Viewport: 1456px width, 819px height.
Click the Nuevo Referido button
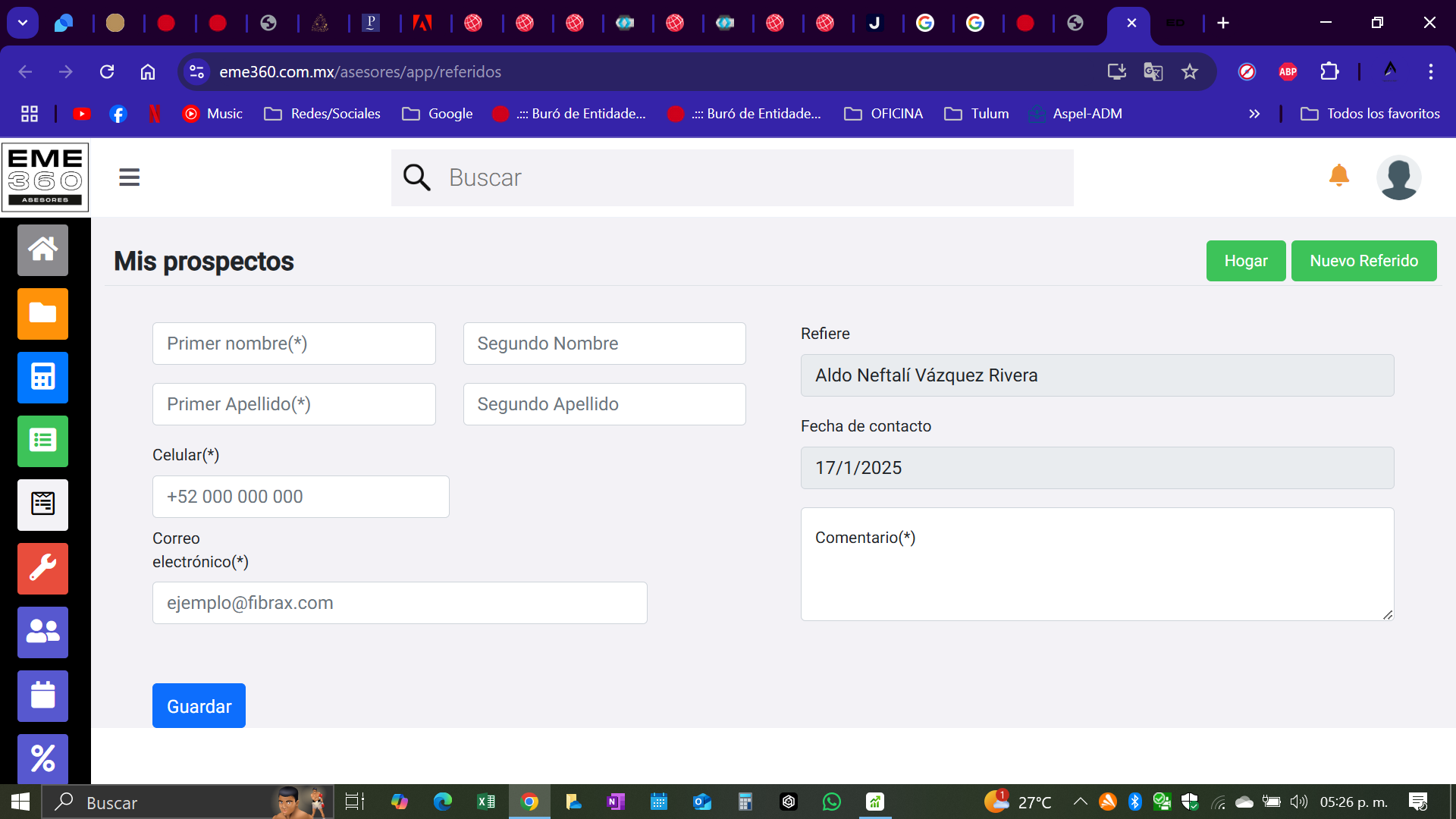coord(1363,261)
